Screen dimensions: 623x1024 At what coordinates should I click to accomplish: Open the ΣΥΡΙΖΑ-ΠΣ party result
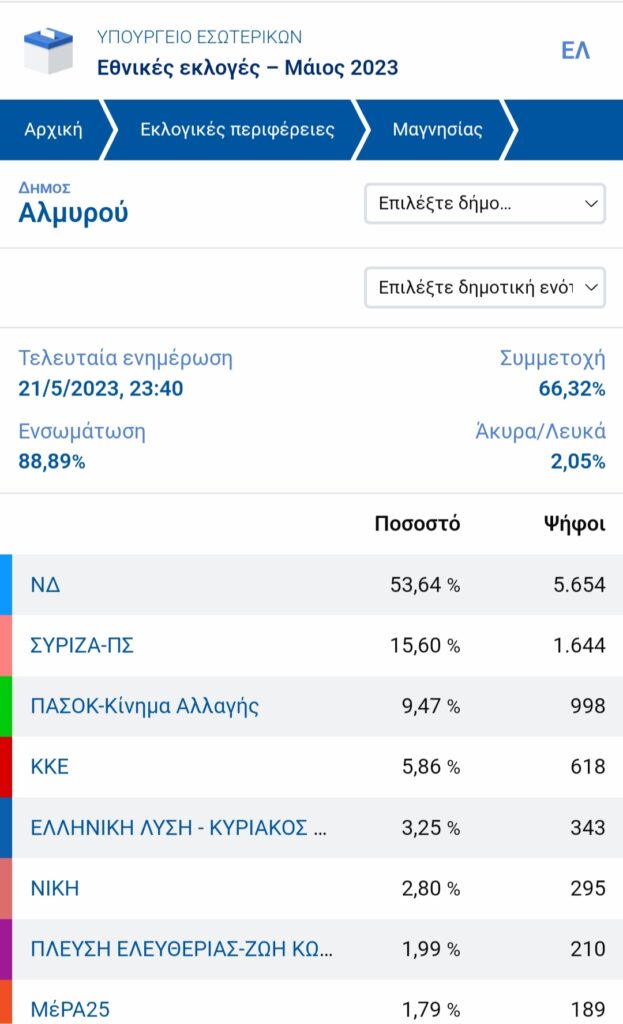tap(82, 646)
